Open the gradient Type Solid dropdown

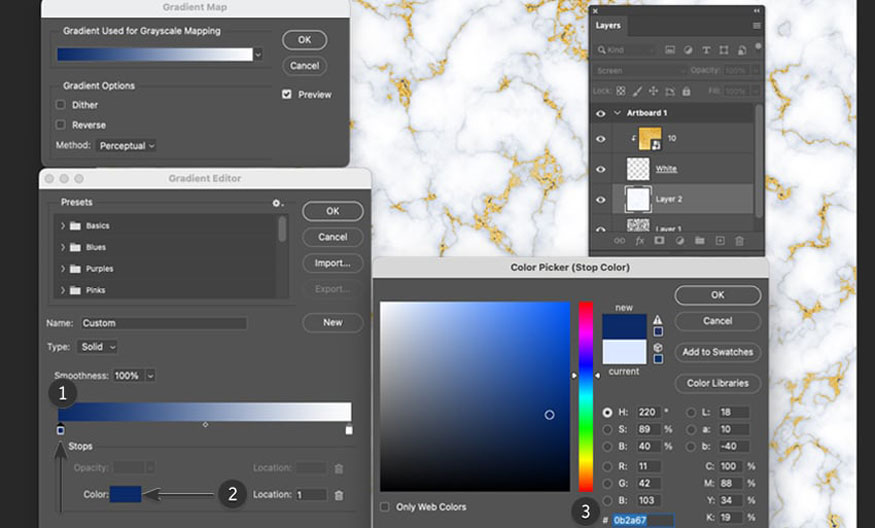(97, 347)
